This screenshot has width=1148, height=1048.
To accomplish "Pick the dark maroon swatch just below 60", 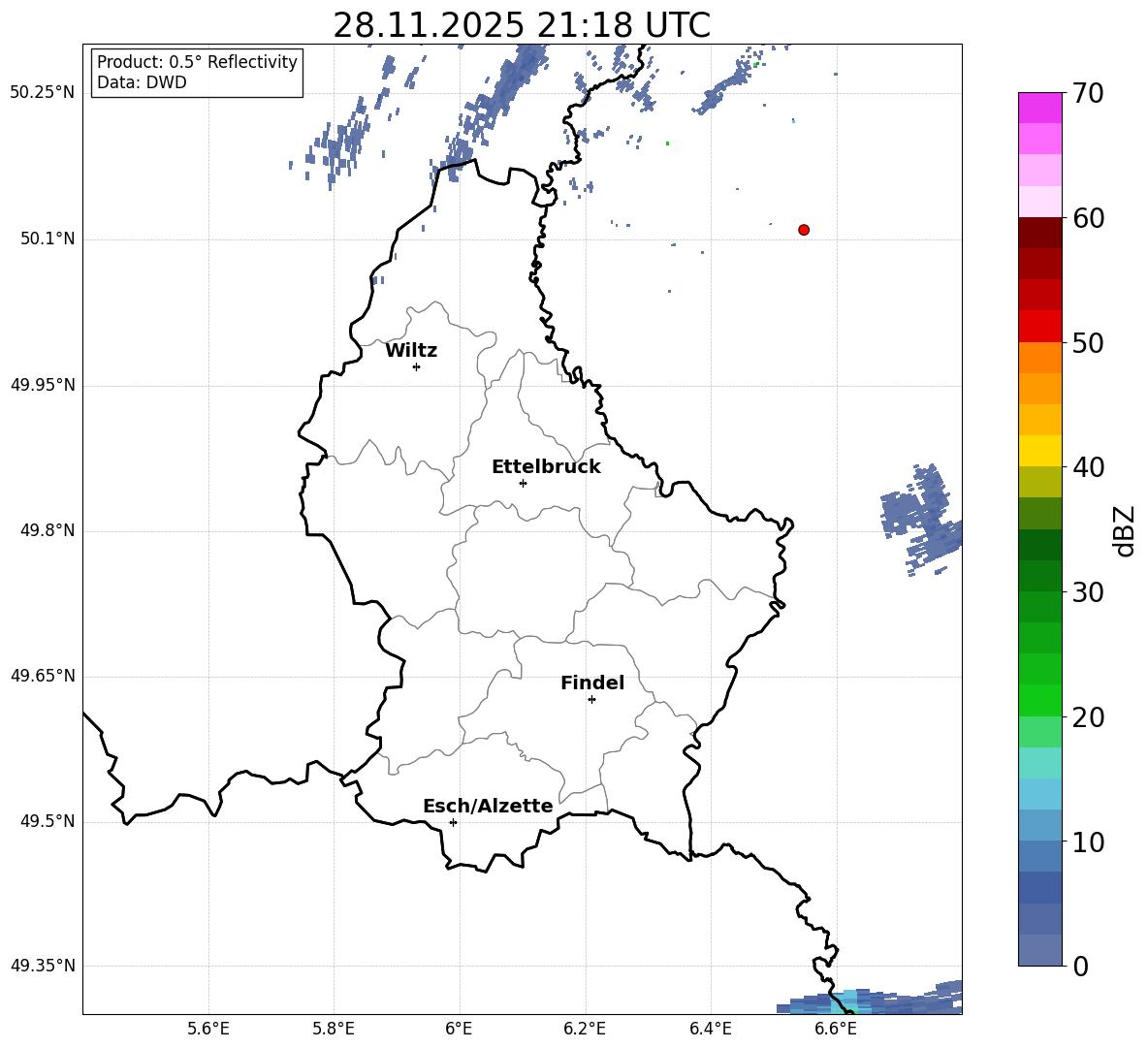I will tap(1040, 233).
